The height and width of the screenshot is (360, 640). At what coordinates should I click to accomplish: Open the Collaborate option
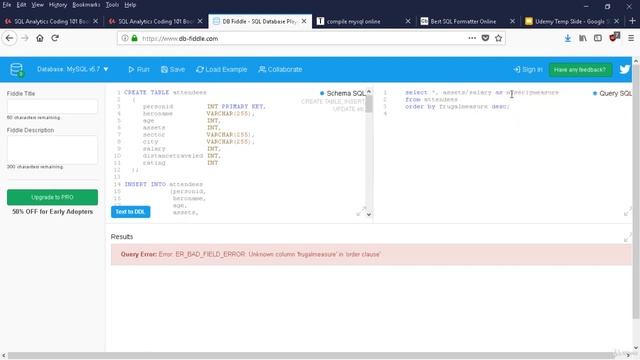[x=280, y=69]
